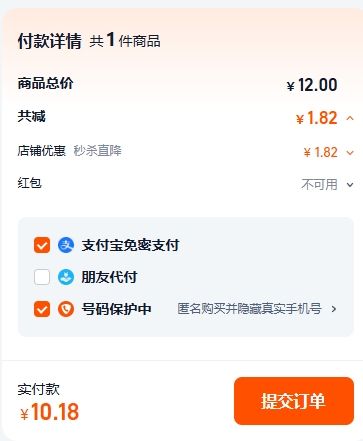
Task: Click the blue Alipay logo icon
Action: tap(66, 245)
